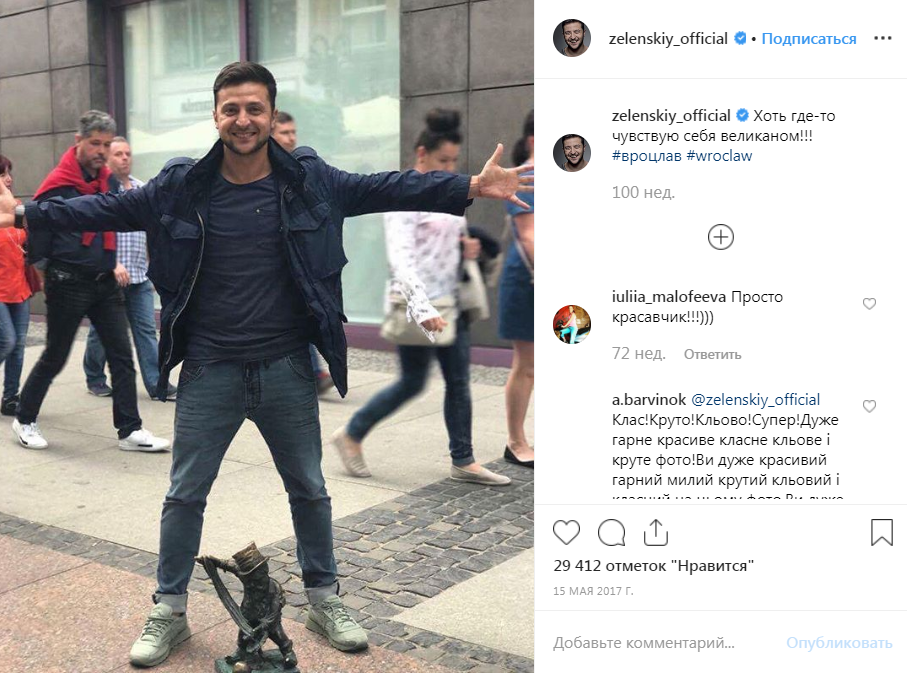Open the #вроцлав hashtag
This screenshot has height=673, width=907.
coord(647,156)
